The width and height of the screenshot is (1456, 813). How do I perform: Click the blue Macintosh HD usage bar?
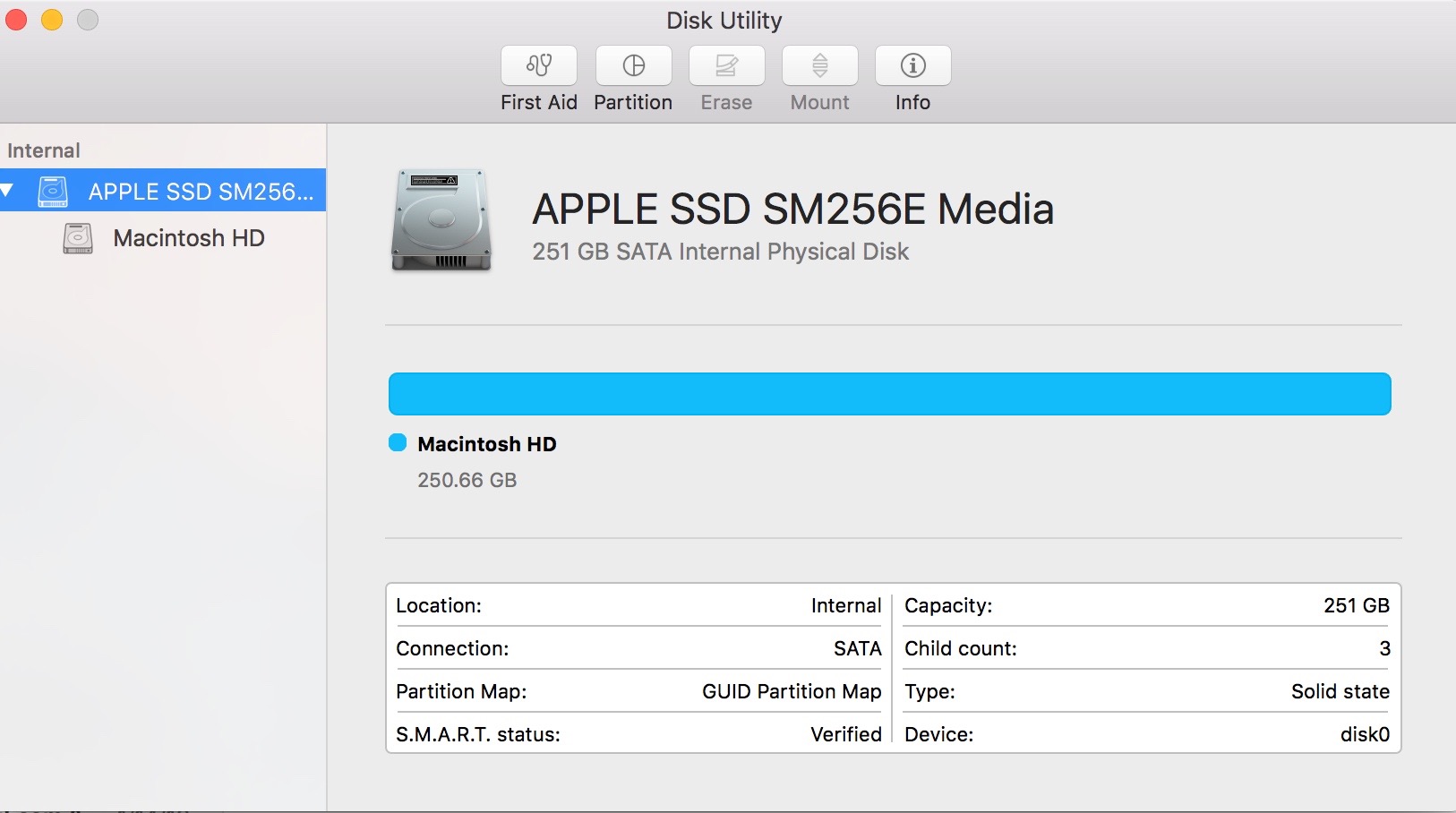pos(889,394)
